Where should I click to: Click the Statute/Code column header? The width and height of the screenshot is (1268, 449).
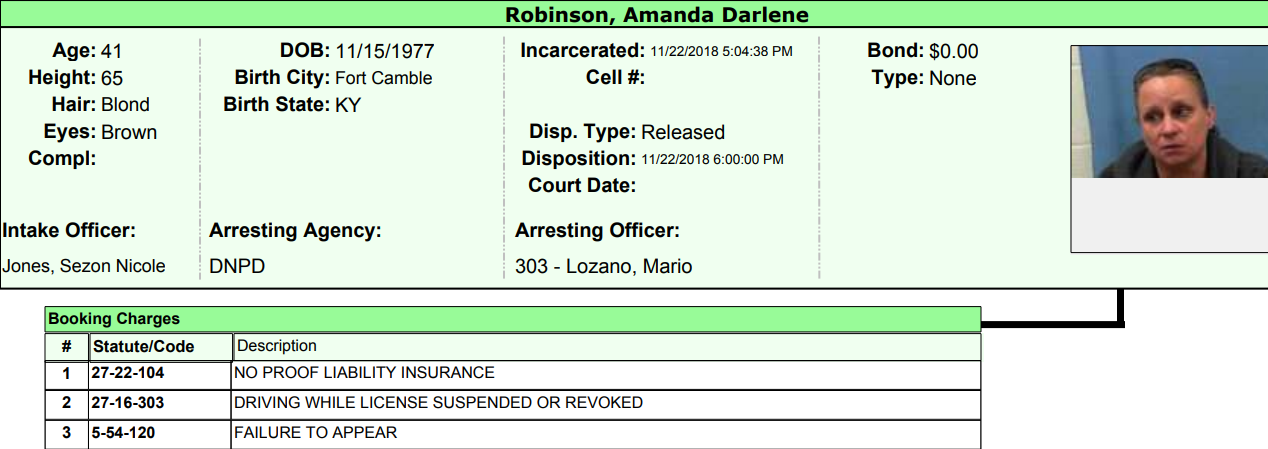(x=143, y=347)
